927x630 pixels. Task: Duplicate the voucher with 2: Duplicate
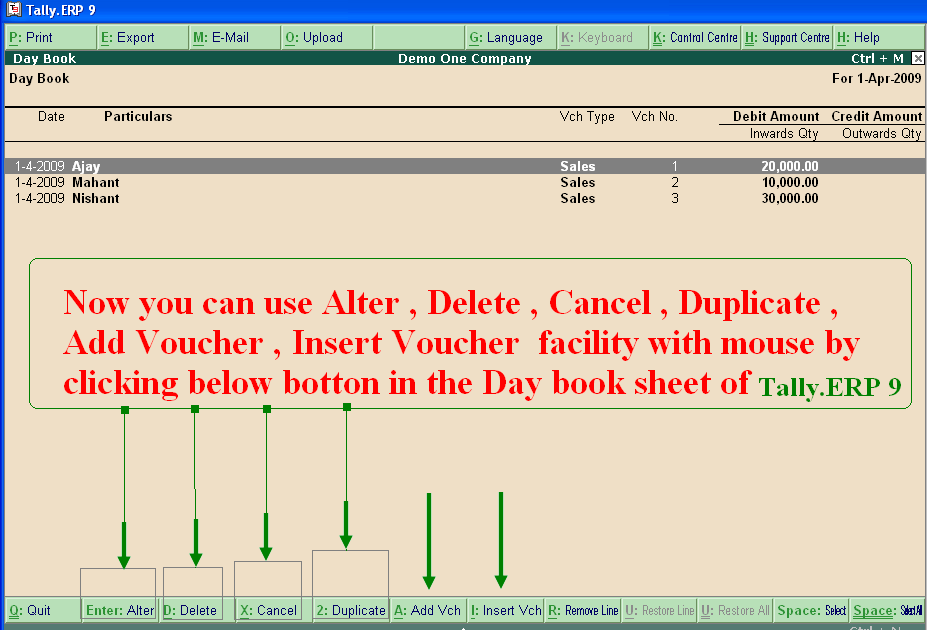click(350, 610)
